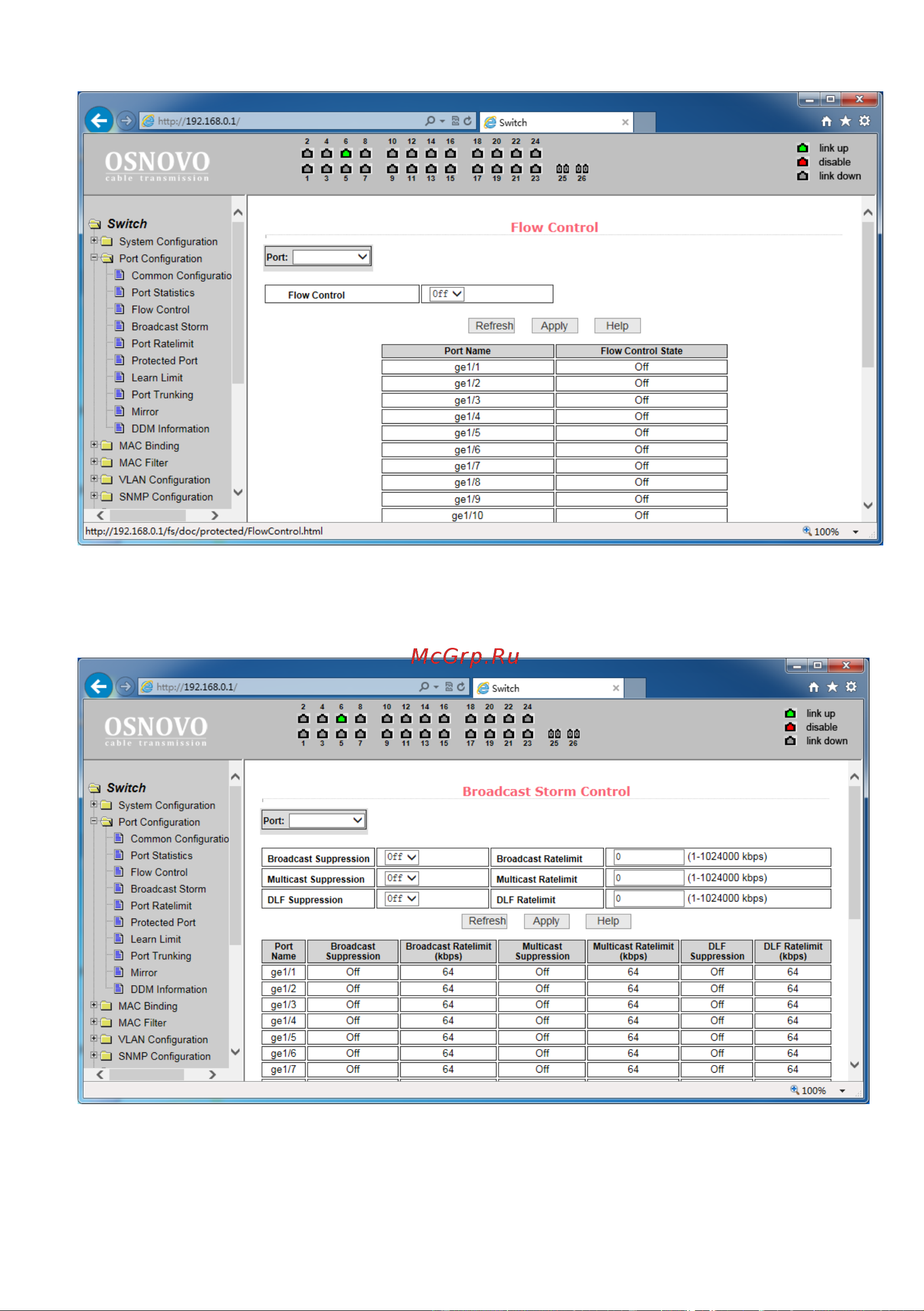Open Learn Limit in the Broadcast Storm window tree
Viewport: 924px width, 1311px height.
click(x=155, y=939)
